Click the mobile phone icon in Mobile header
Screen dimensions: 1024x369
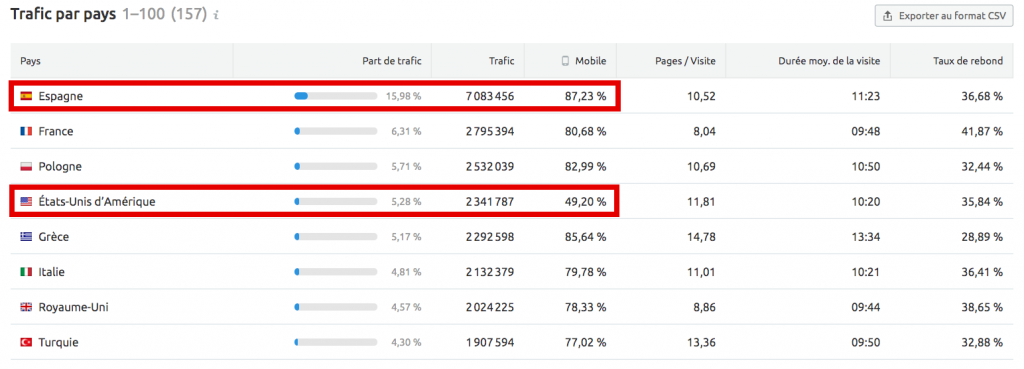[565, 61]
